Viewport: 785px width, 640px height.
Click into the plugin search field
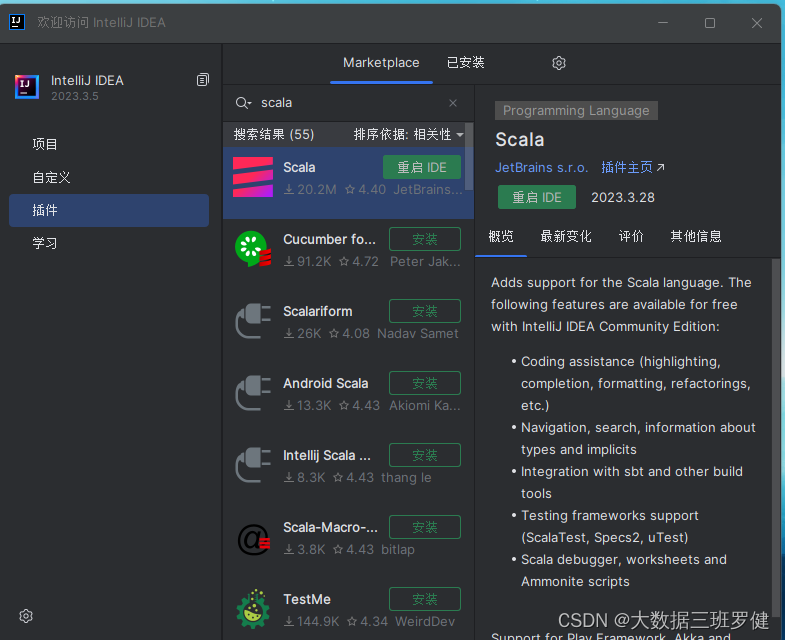click(x=350, y=103)
